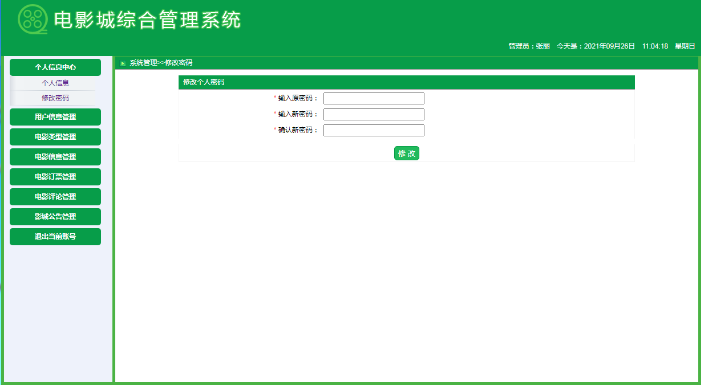Click the 修改 submit button
The image size is (701, 385).
click(406, 153)
